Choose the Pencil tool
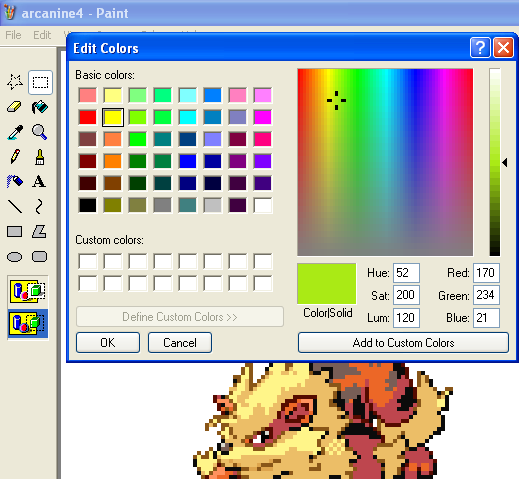This screenshot has width=519, height=479. (15, 157)
